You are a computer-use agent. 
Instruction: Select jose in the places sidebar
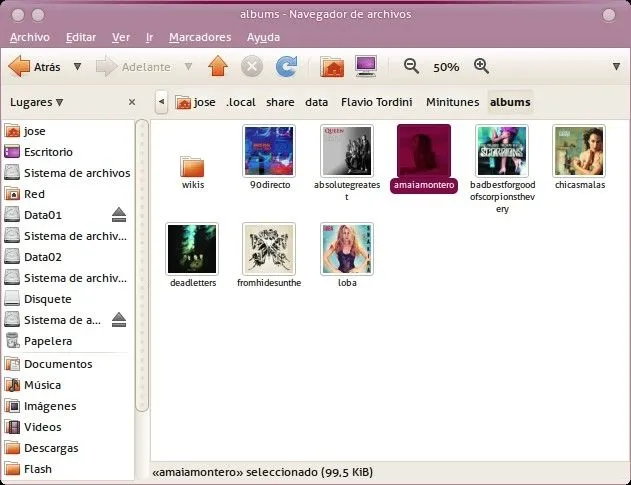click(68, 131)
